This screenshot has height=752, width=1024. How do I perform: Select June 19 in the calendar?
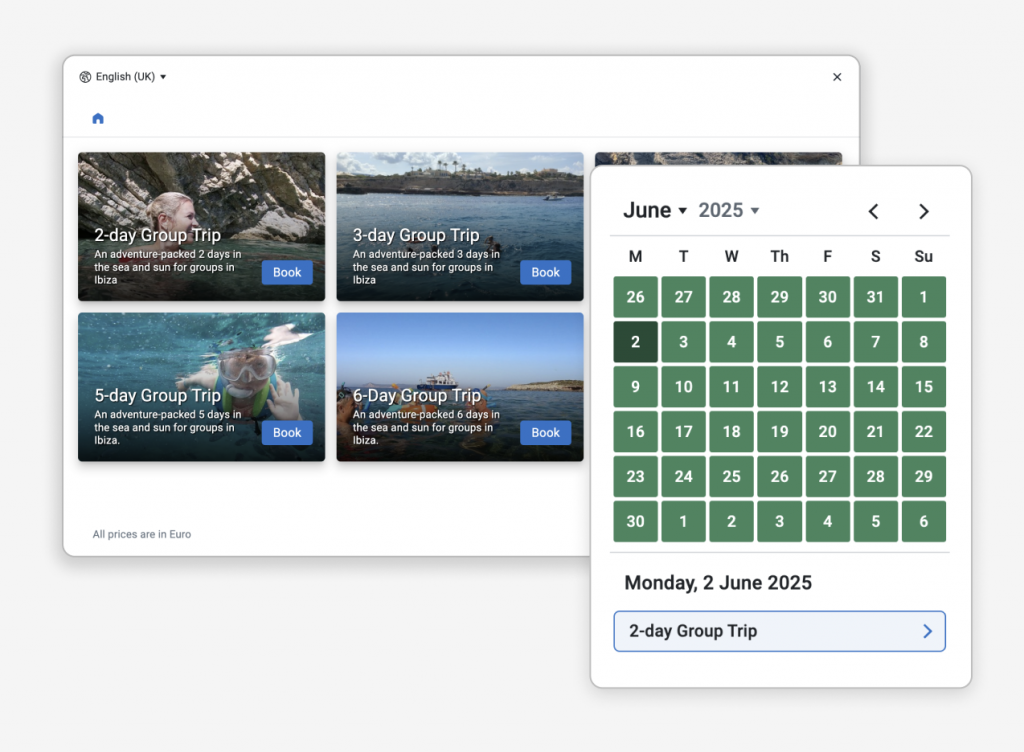pyautogui.click(x=779, y=432)
